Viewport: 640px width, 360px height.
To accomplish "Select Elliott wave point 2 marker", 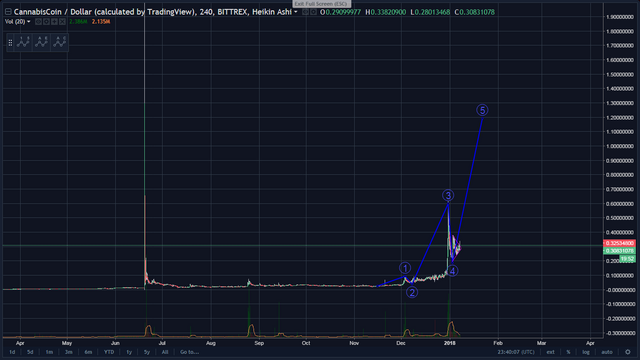I will tap(412, 292).
